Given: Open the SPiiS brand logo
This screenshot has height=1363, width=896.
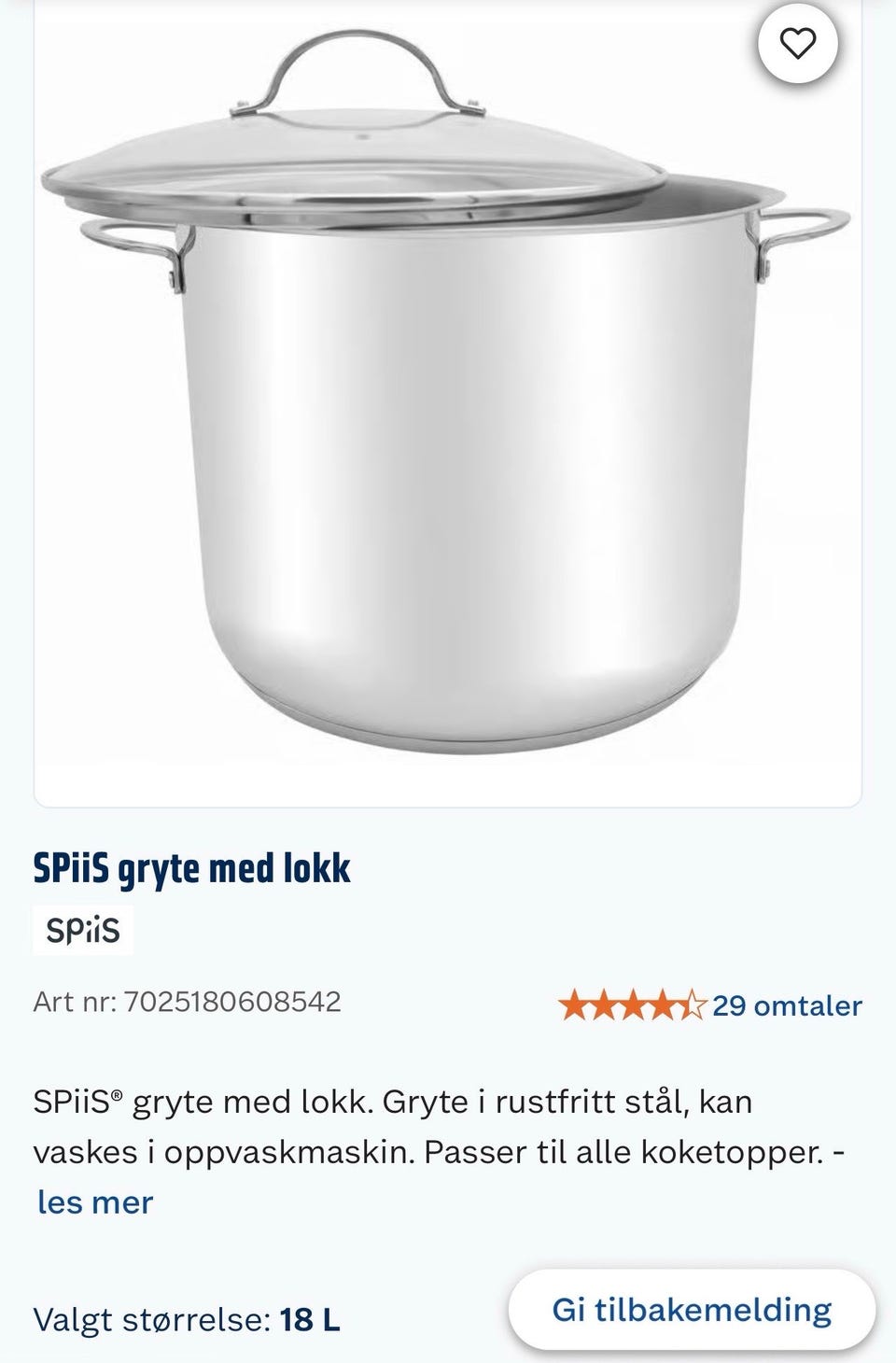Looking at the screenshot, I should click(x=83, y=930).
